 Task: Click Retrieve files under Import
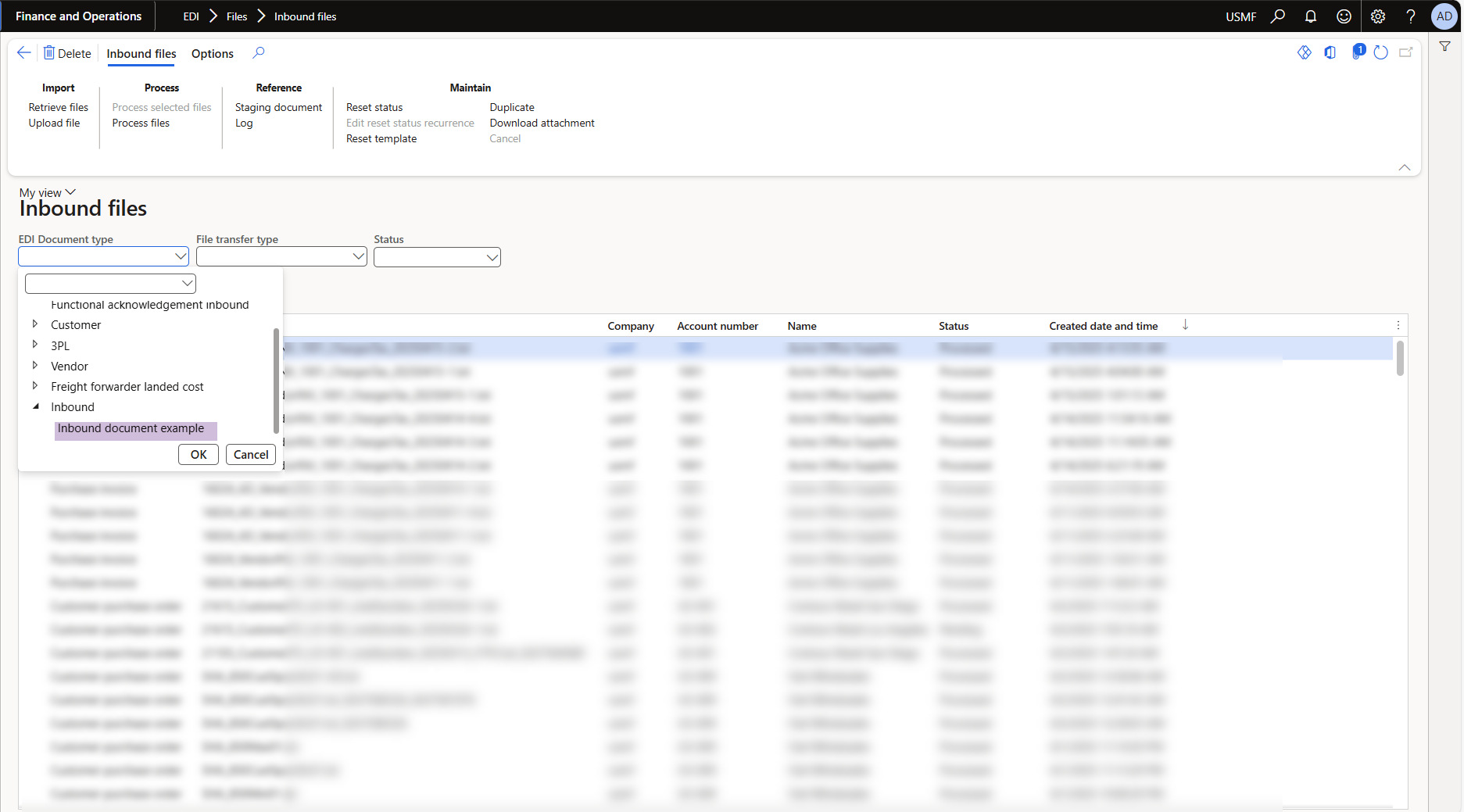coord(59,107)
